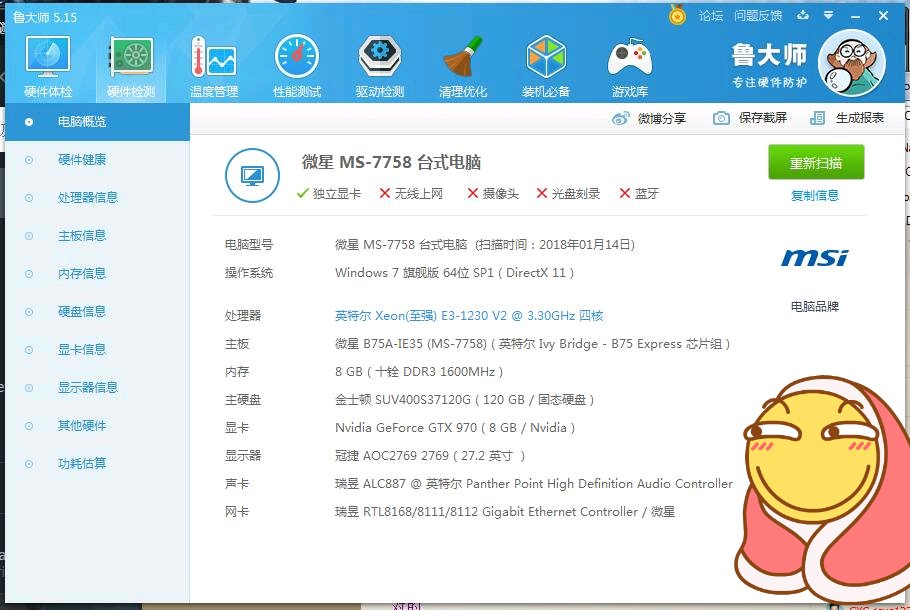Click the 微星 B75A-IE35 motherboard text

coord(532,344)
